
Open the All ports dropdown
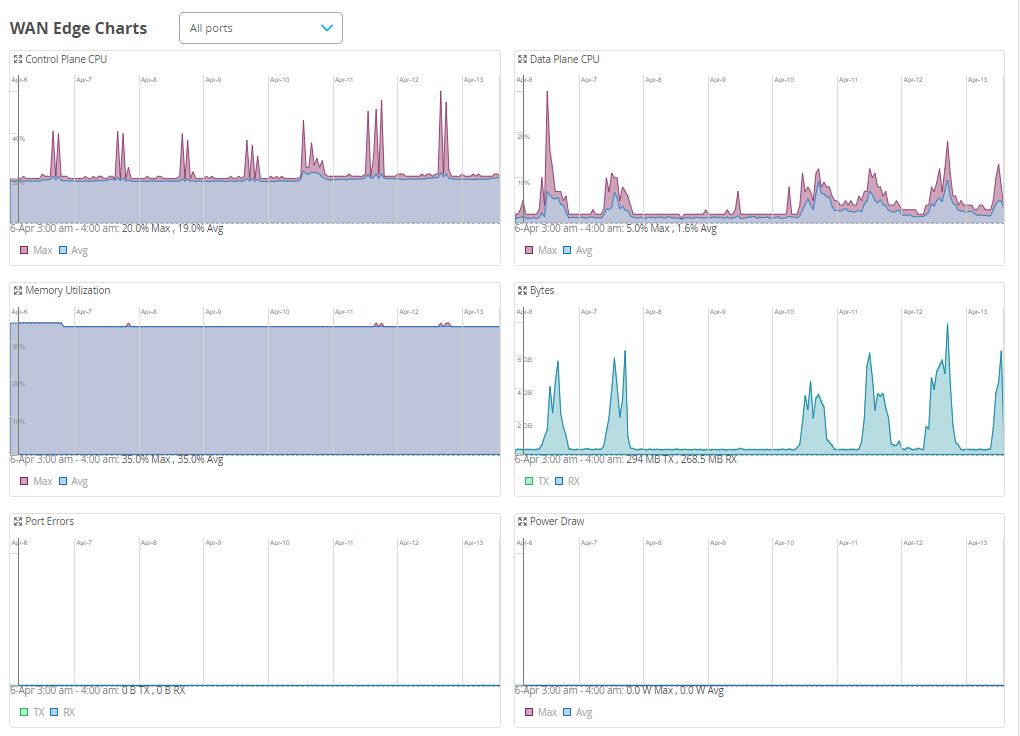pyautogui.click(x=260, y=28)
